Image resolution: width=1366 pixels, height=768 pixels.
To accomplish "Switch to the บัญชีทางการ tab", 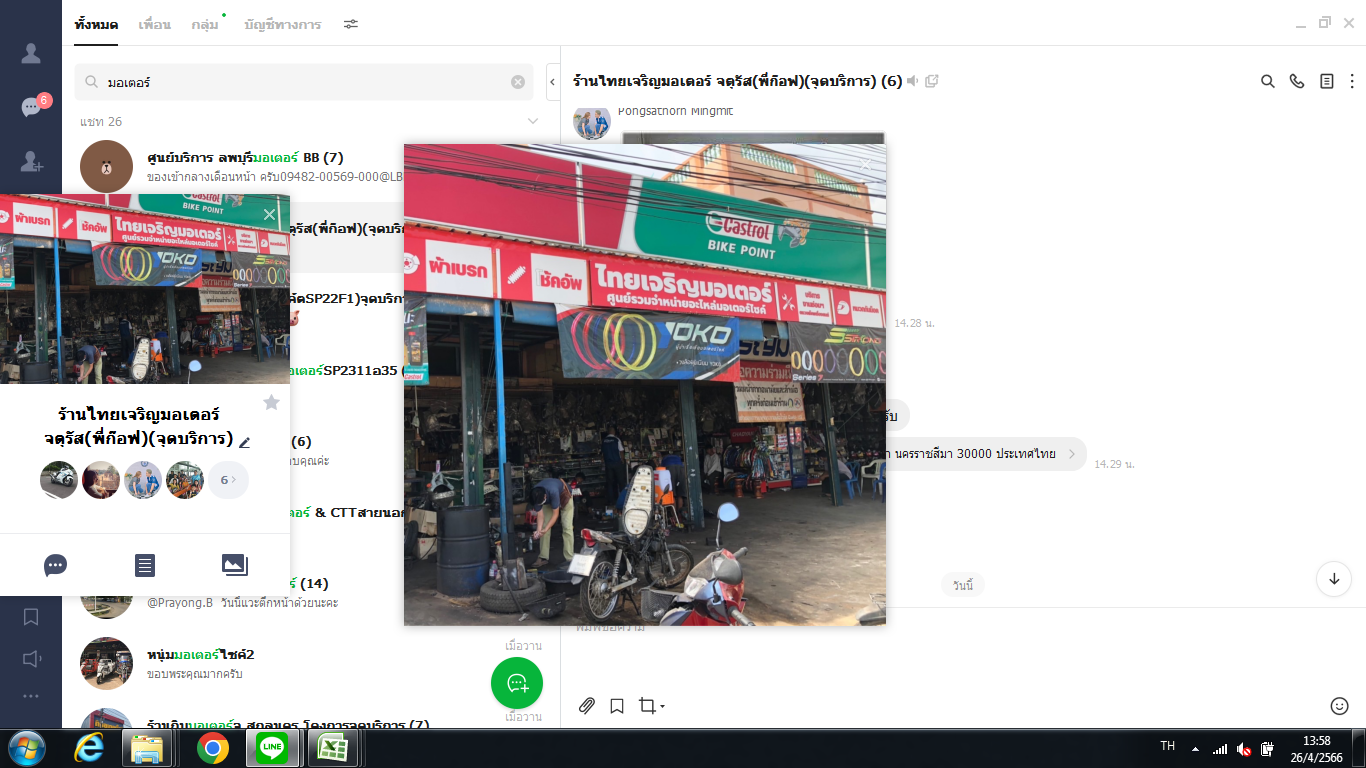I will click(x=282, y=25).
